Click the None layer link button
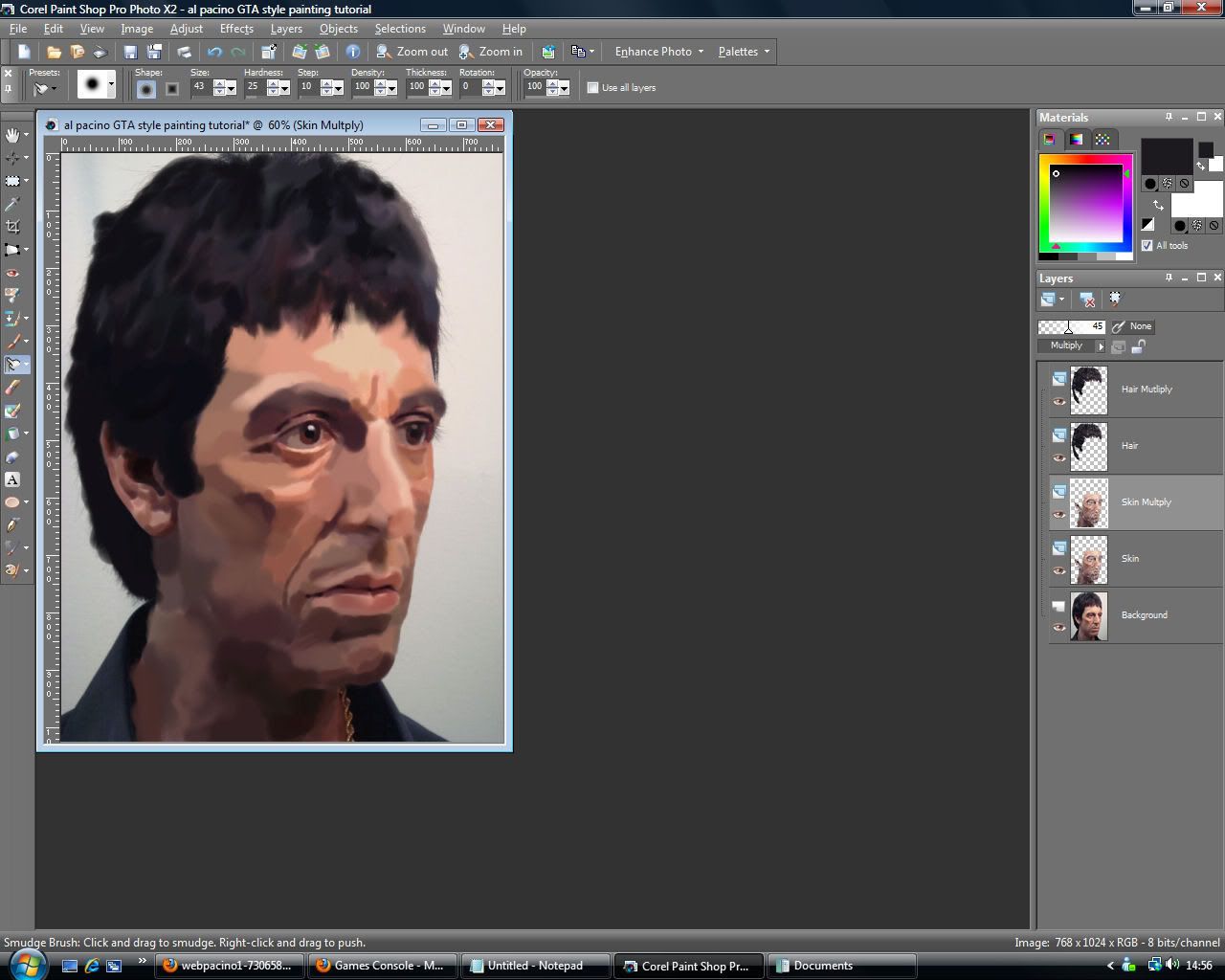This screenshot has width=1225, height=980. click(x=1133, y=326)
